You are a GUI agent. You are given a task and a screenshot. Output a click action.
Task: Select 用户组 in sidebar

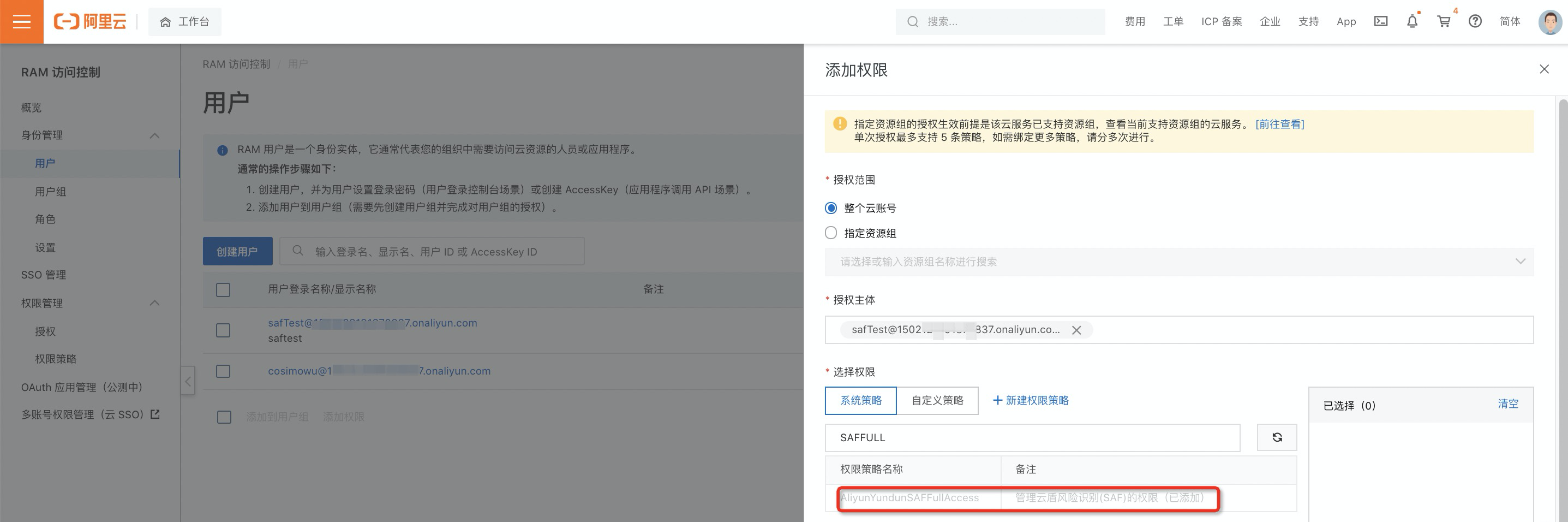tap(51, 192)
